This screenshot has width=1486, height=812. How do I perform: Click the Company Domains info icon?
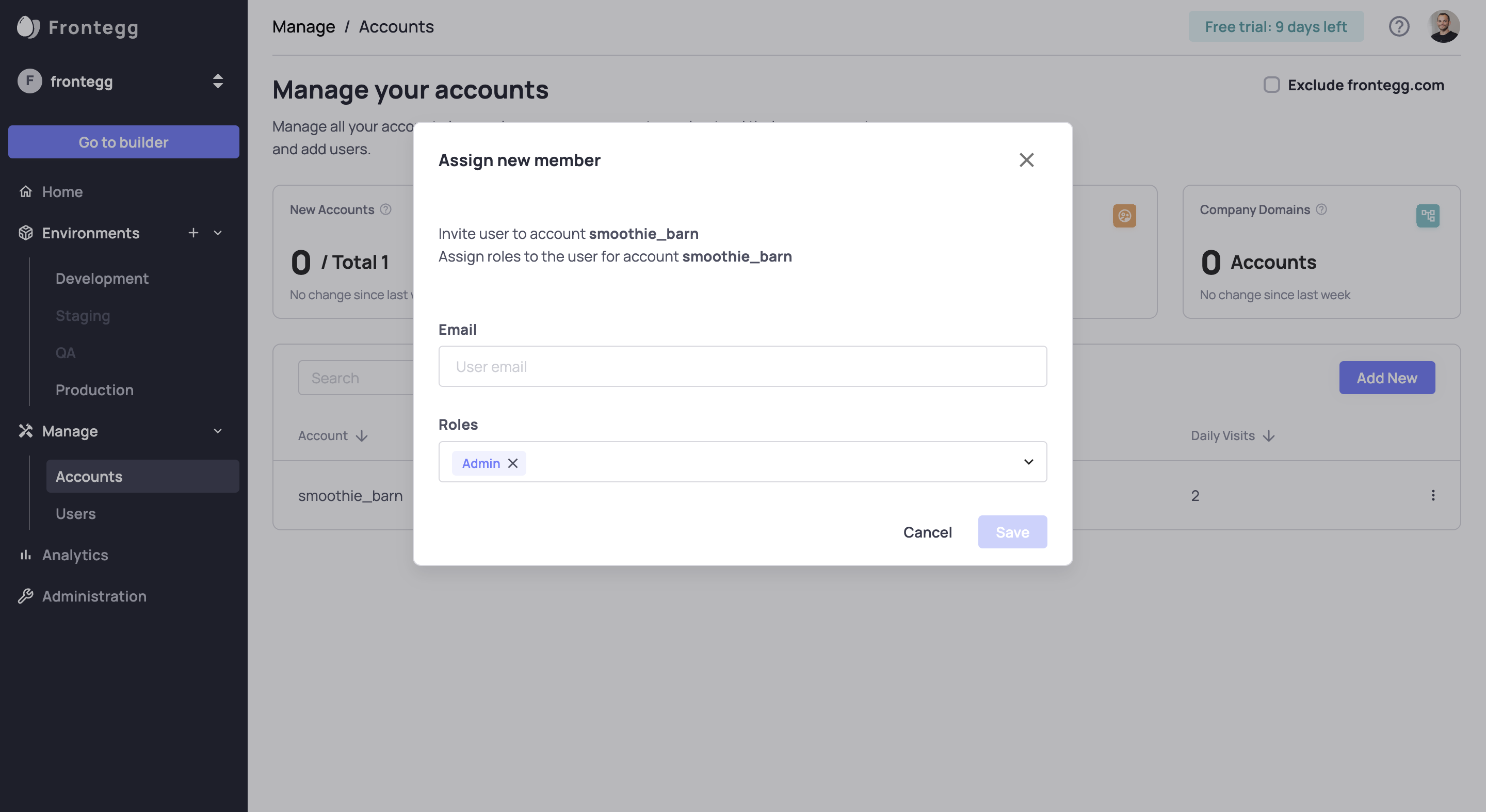tap(1321, 209)
